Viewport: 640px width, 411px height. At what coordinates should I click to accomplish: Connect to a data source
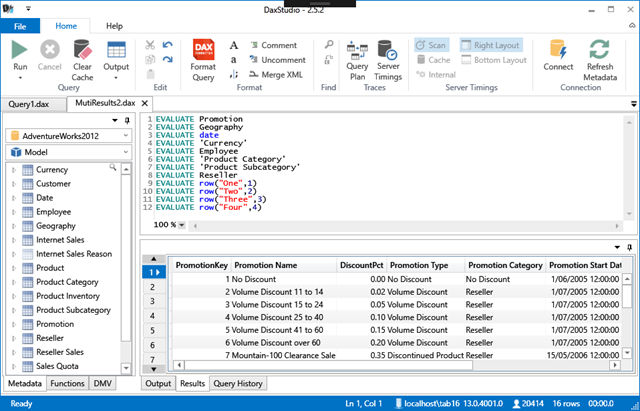click(558, 55)
